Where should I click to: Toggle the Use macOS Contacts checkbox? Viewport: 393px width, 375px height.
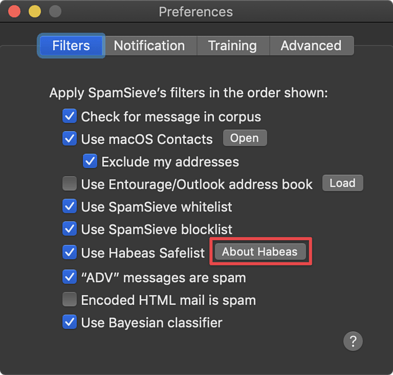pos(69,139)
